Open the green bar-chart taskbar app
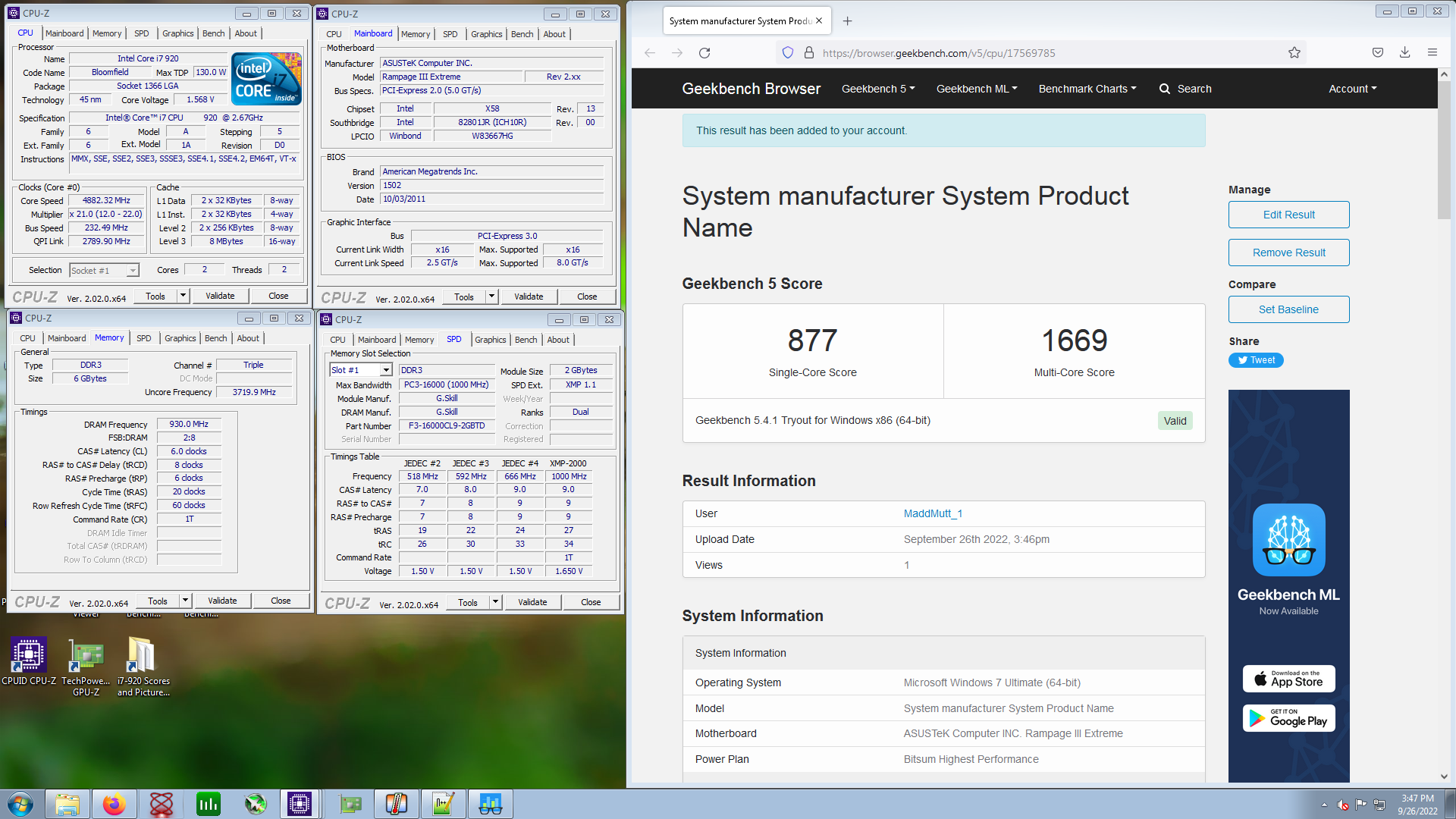 [x=209, y=804]
